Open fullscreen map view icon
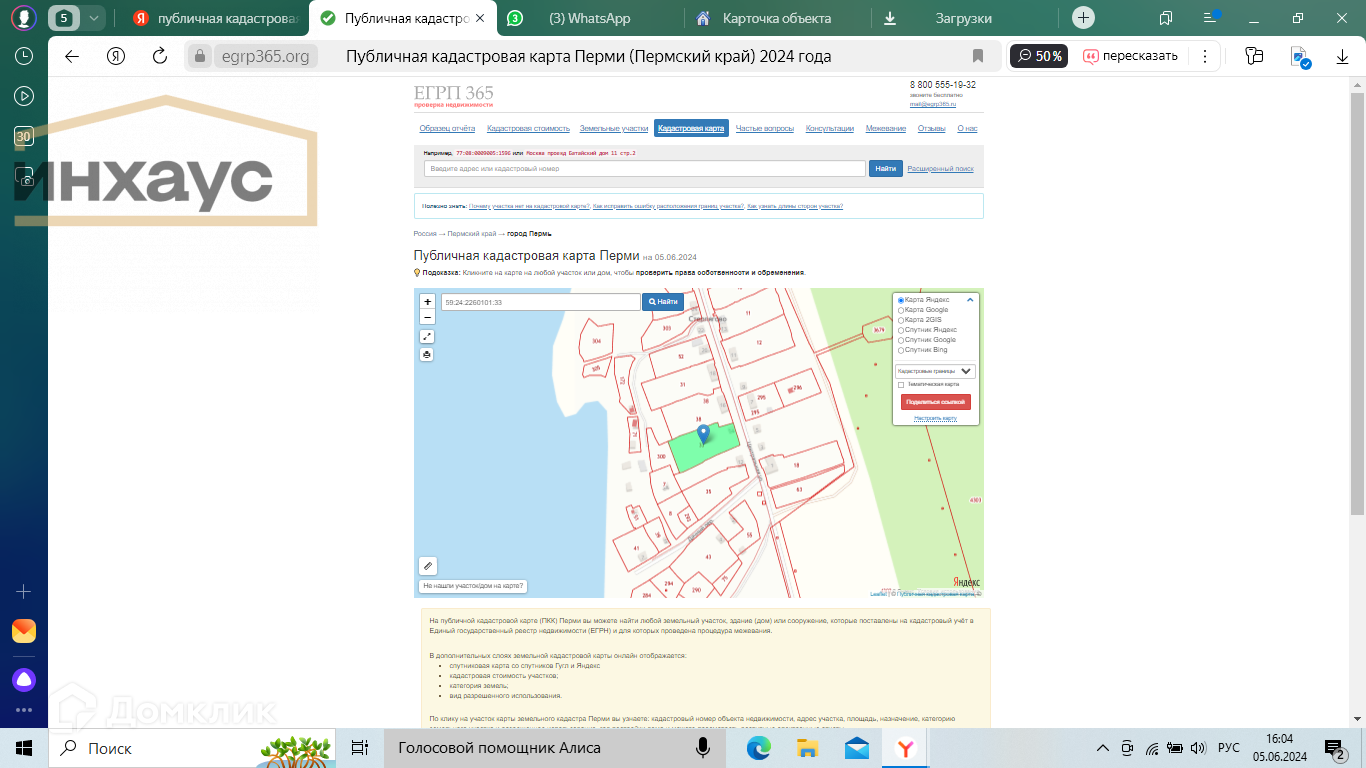The width and height of the screenshot is (1366, 768). pos(427,337)
